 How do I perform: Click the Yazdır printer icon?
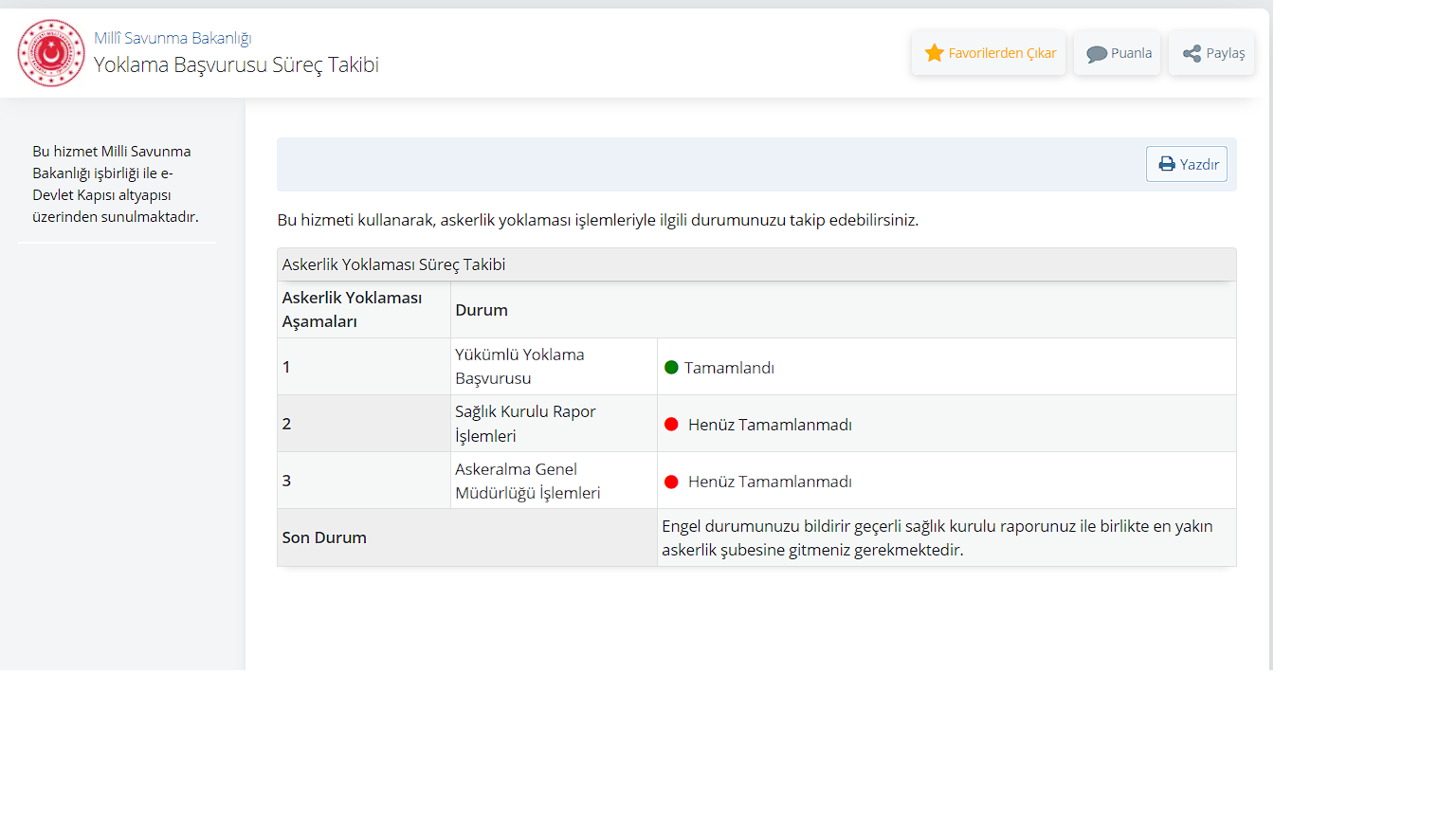tap(1167, 165)
